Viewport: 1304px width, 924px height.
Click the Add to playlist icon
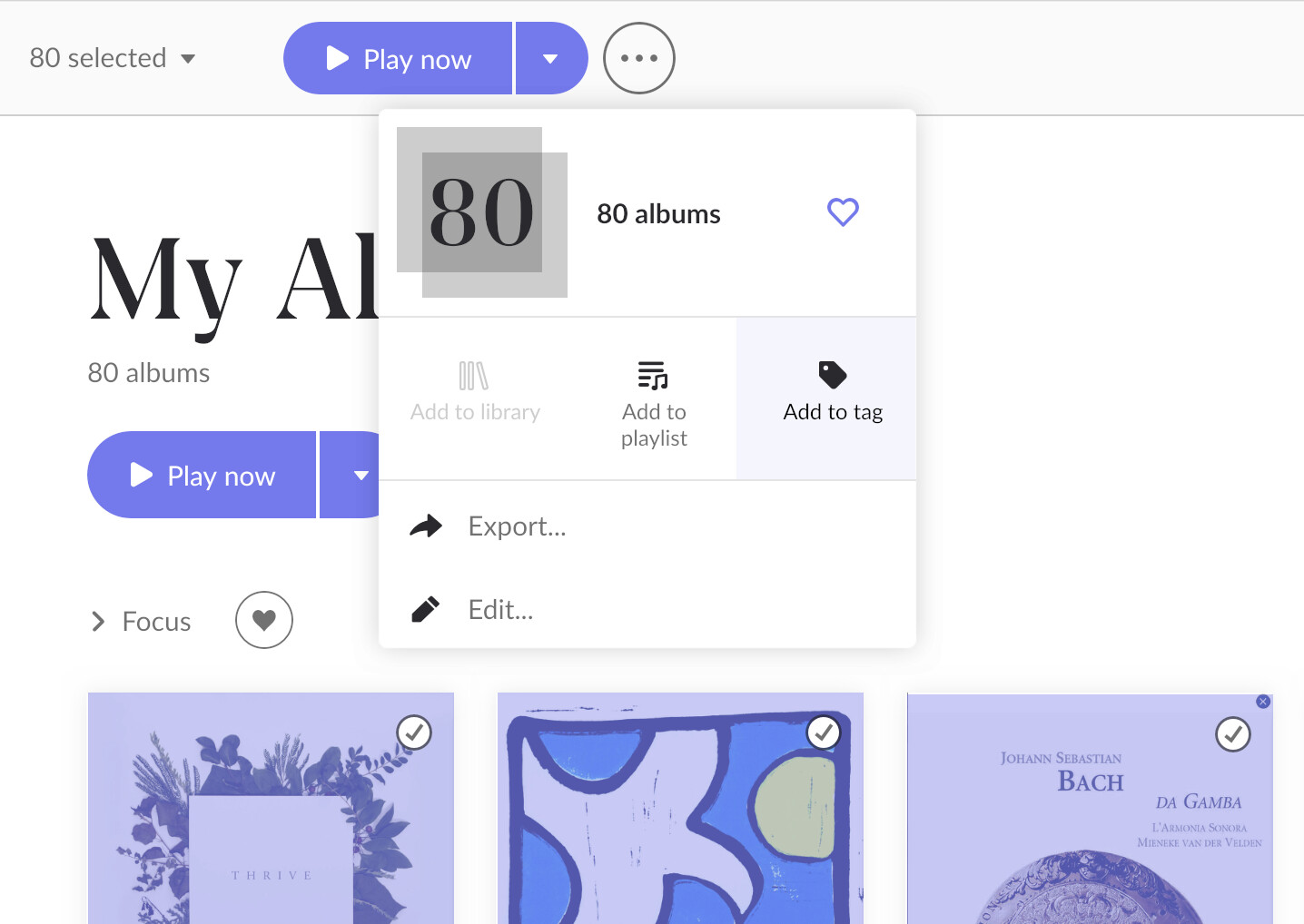coord(653,375)
